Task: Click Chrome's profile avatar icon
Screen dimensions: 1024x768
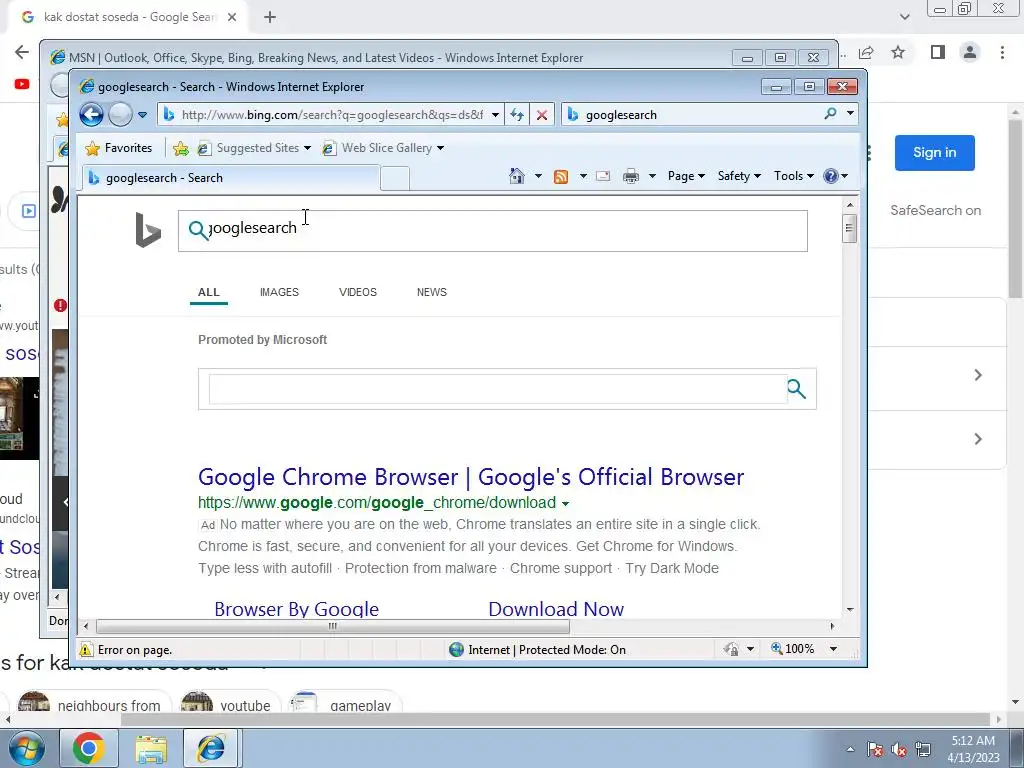Action: (x=970, y=52)
